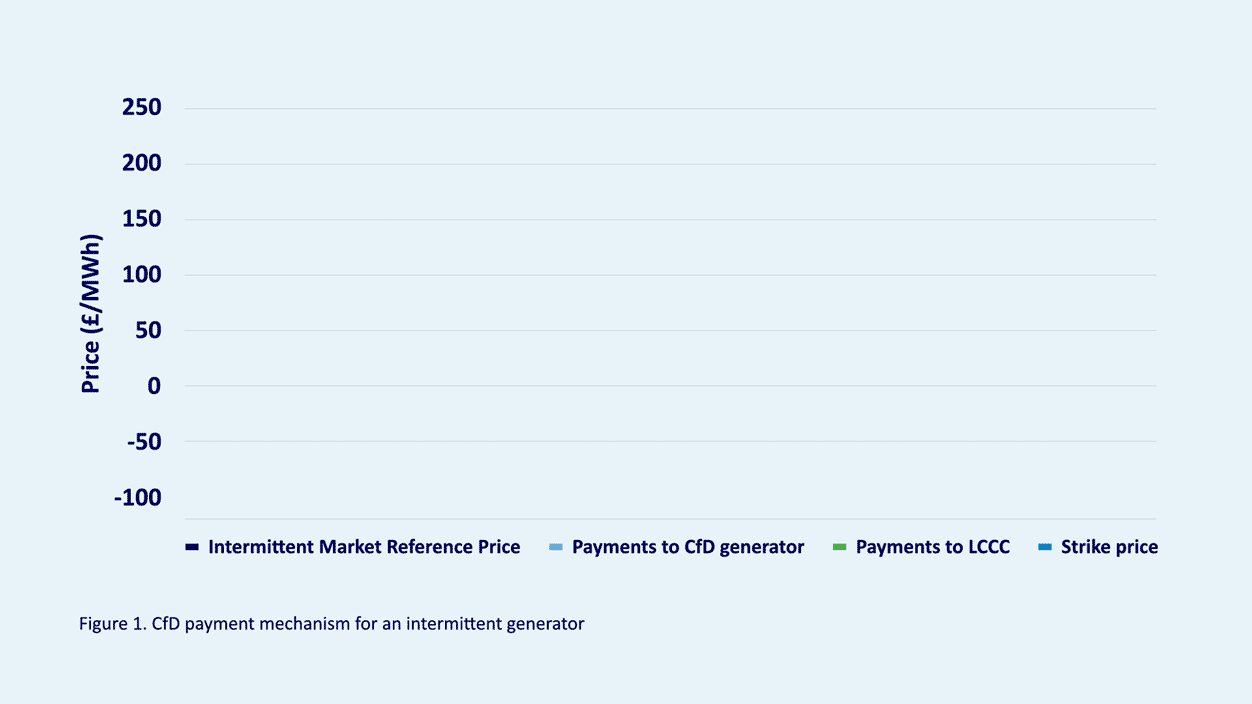Screen dimensions: 1252x704
Task: Select the -100 y-axis tick label
Action: click(x=138, y=497)
